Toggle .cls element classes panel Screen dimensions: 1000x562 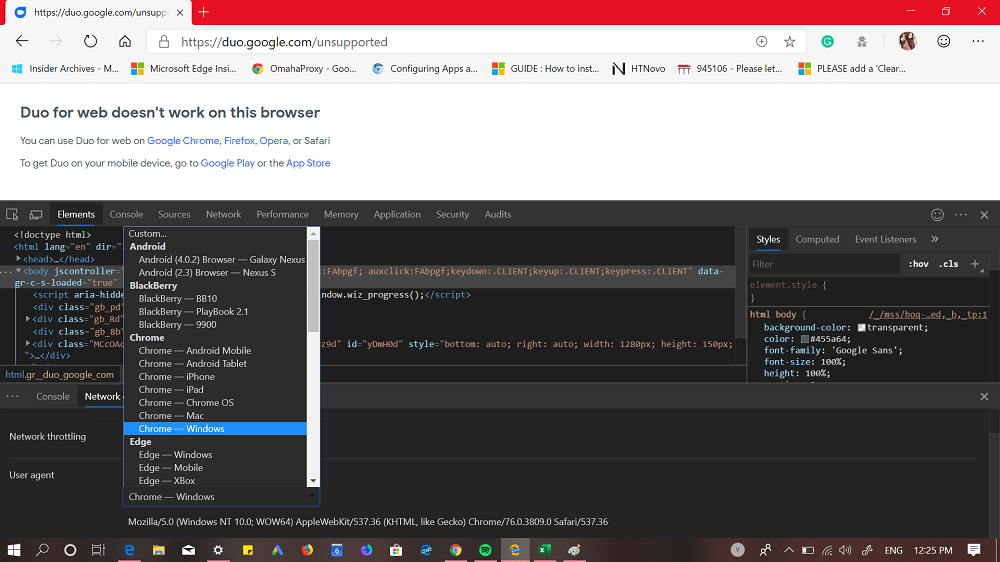pyautogui.click(x=948, y=264)
